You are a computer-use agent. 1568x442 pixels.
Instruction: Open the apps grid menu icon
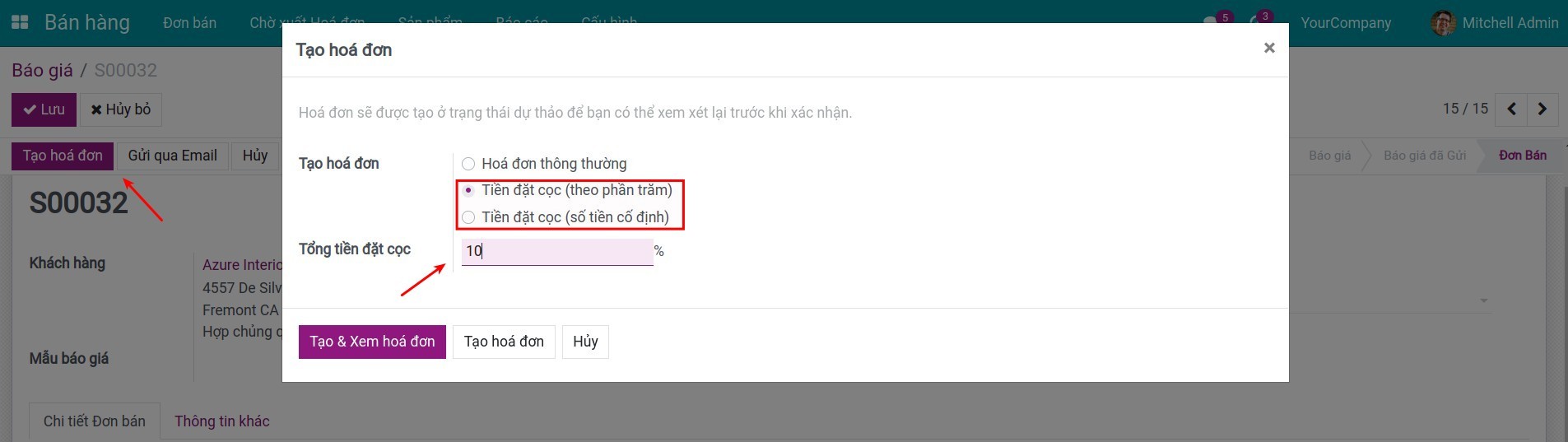[19, 22]
